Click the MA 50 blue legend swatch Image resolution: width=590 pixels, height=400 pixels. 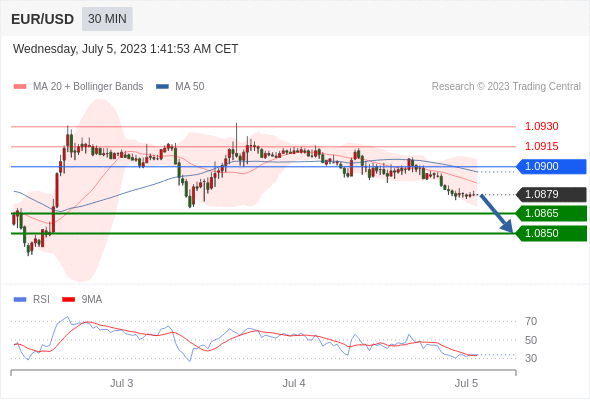[162, 87]
